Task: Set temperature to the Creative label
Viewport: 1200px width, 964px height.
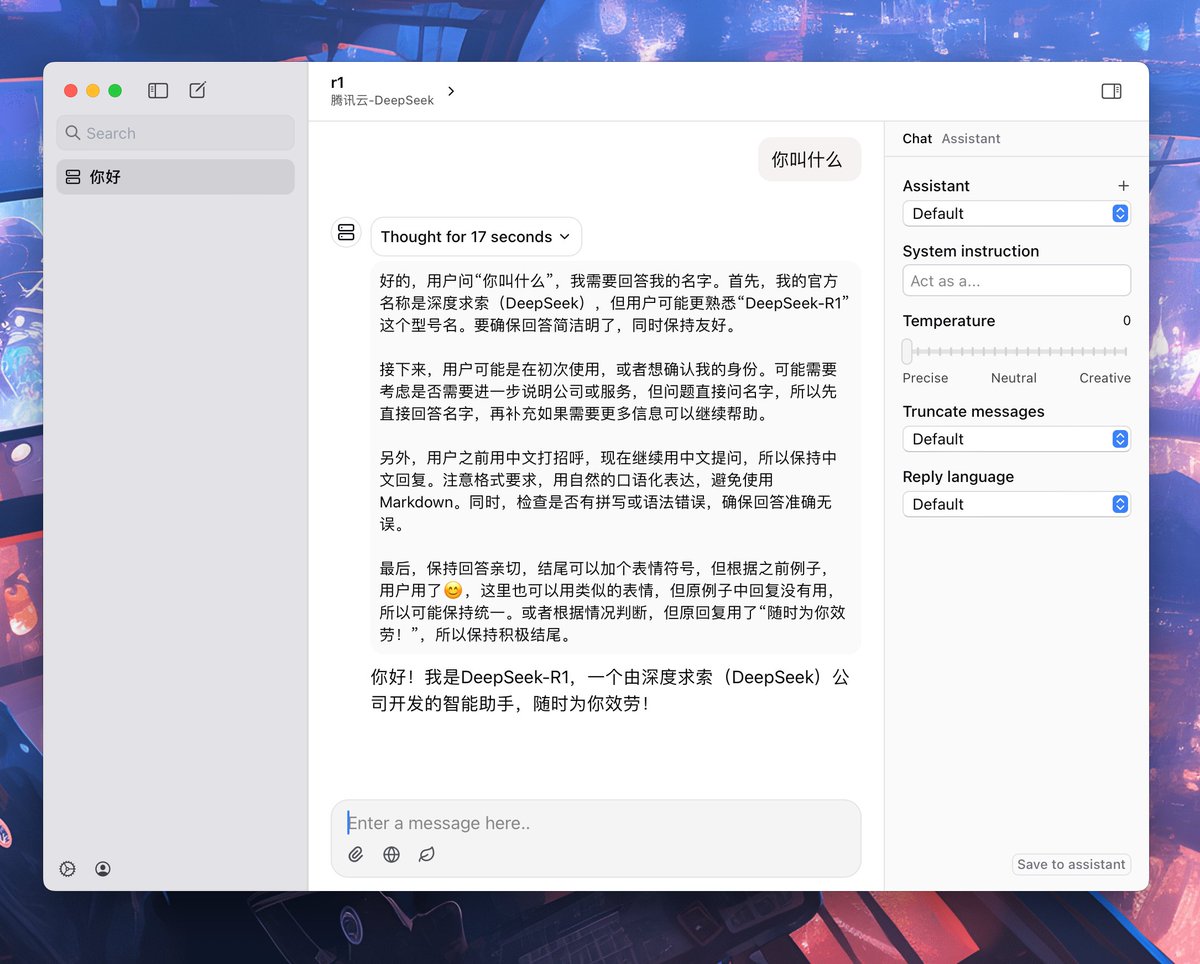Action: 1105,378
